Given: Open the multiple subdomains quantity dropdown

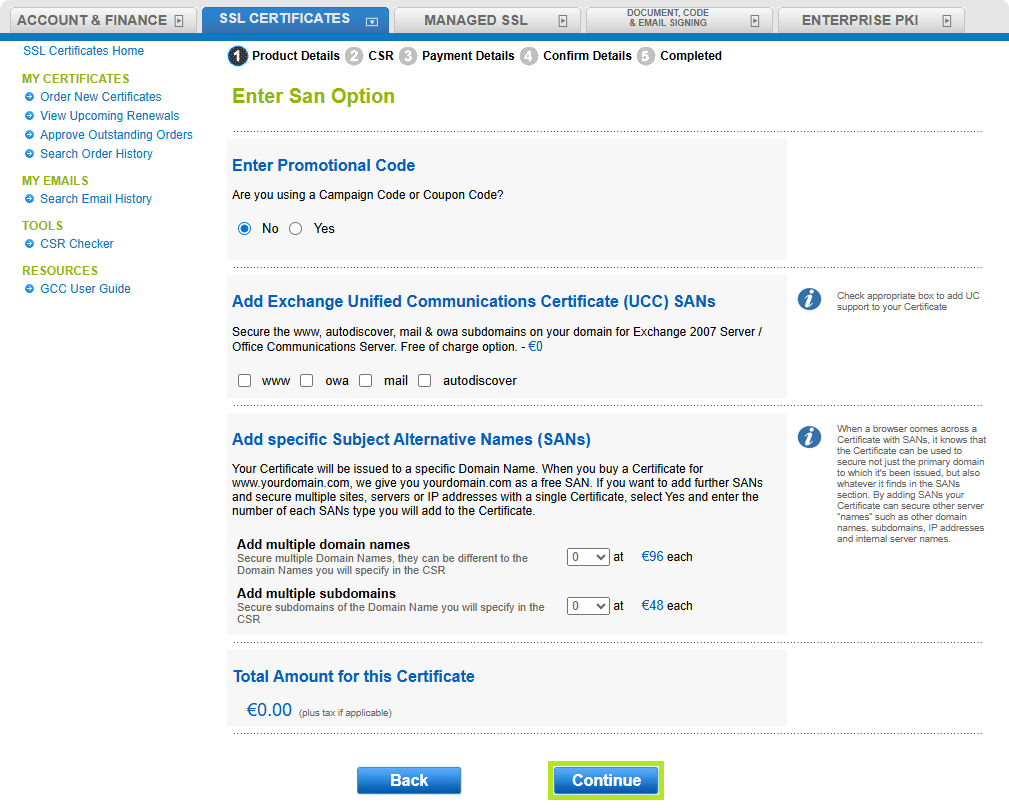Looking at the screenshot, I should coord(587,606).
